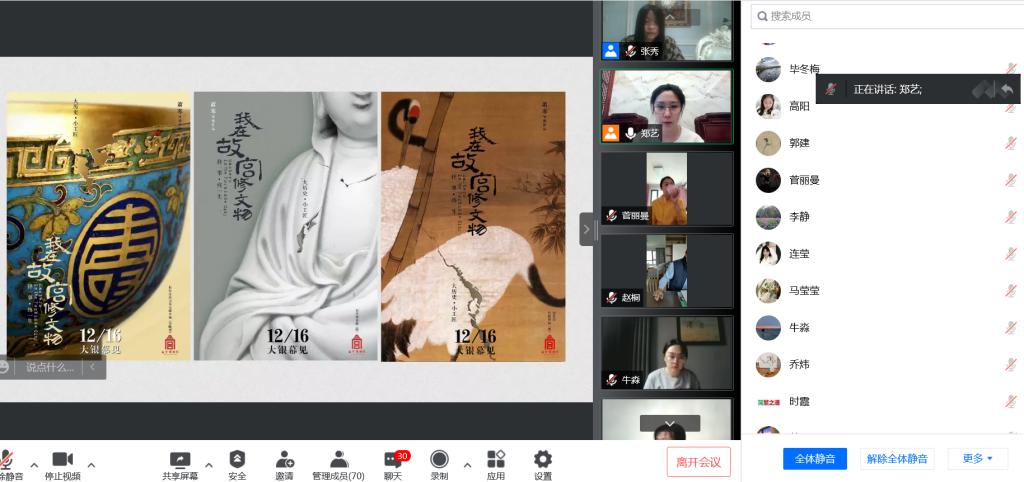Viewport: 1024px width, 482px height.
Task: Open the share screen icon
Action: point(180,459)
